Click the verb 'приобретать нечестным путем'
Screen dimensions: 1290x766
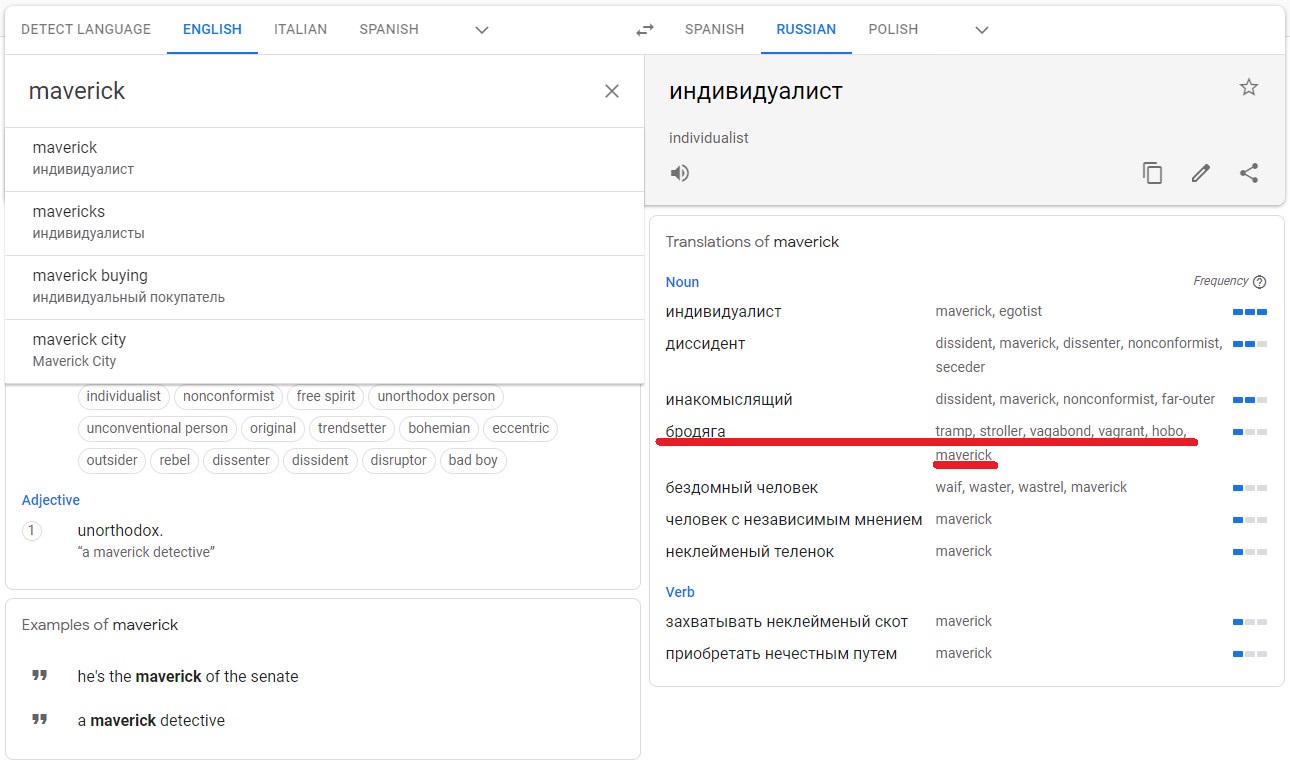pyautogui.click(x=782, y=654)
